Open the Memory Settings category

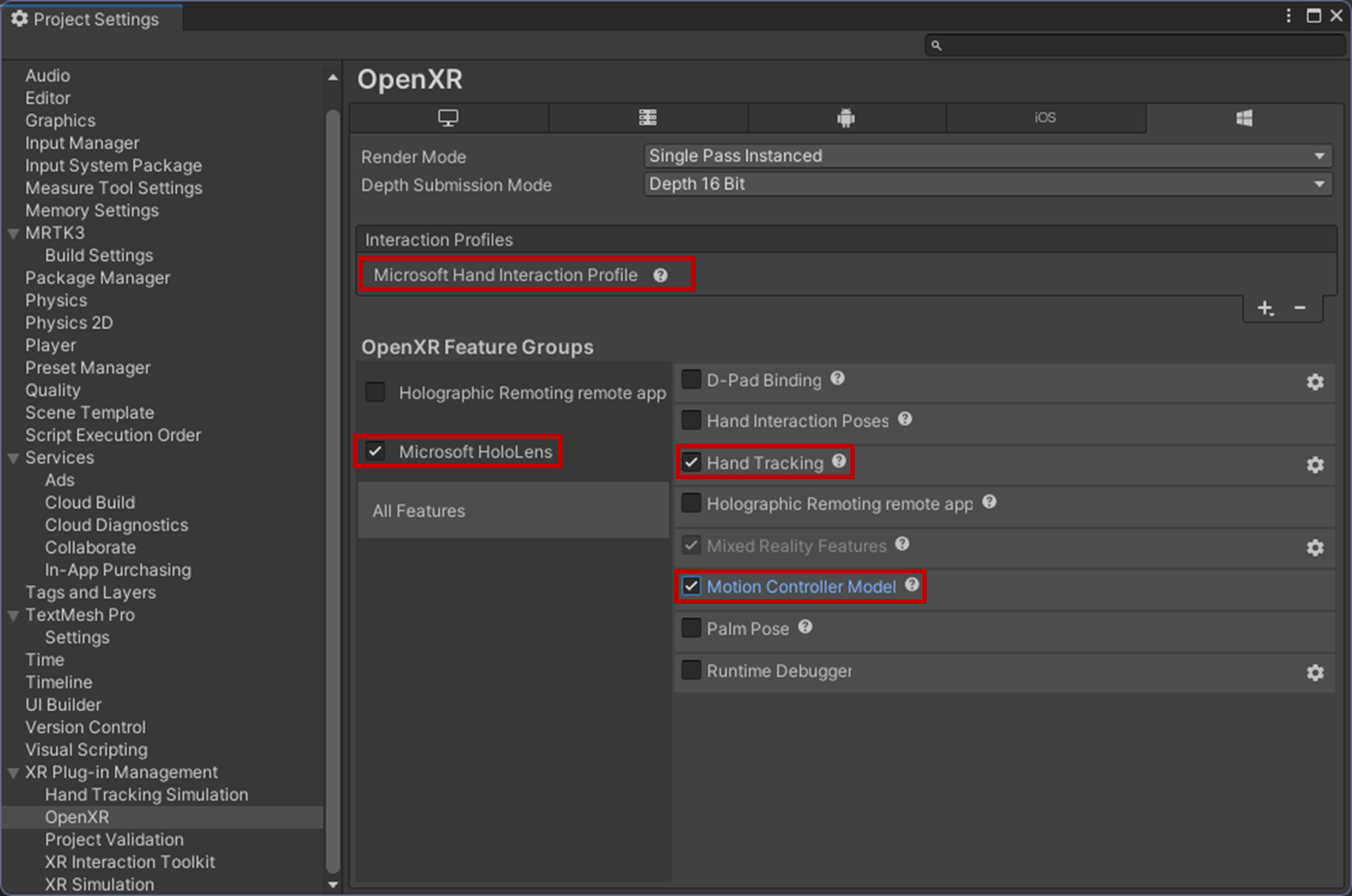pos(92,210)
